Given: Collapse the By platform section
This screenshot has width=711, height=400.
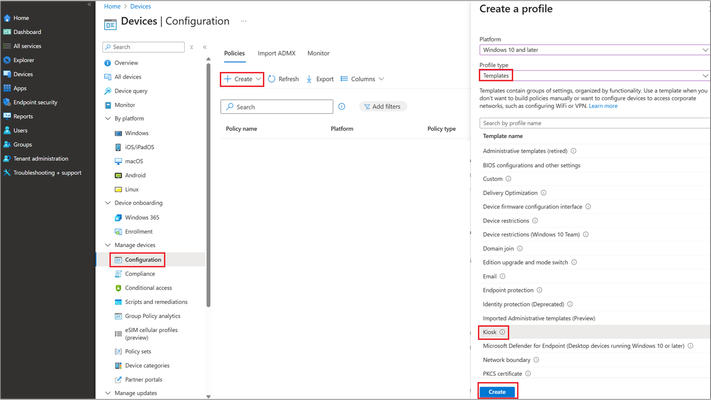Looking at the screenshot, I should click(108, 118).
